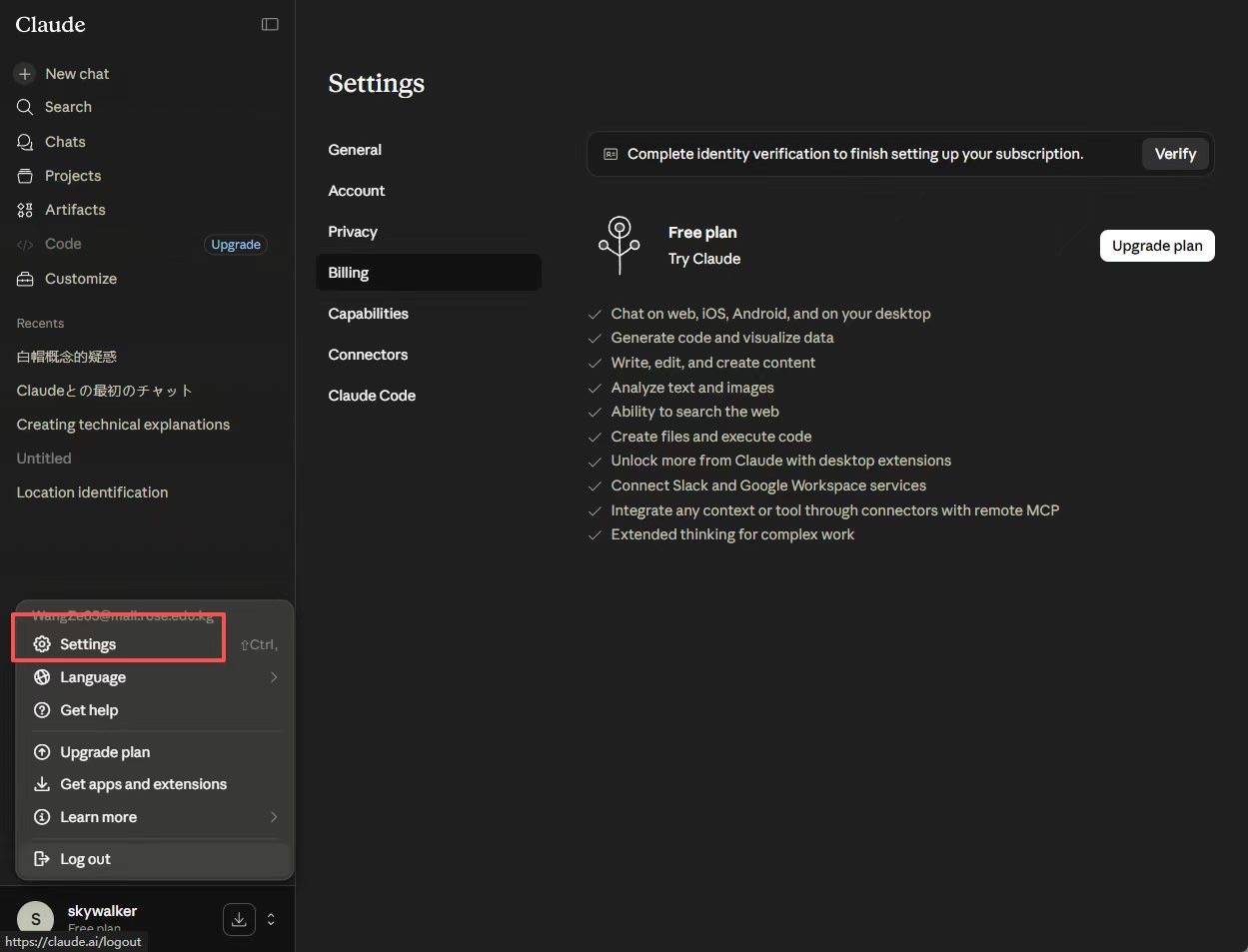This screenshot has height=952, width=1248.
Task: Open the Projects sidebar link
Action: pyautogui.click(x=73, y=176)
